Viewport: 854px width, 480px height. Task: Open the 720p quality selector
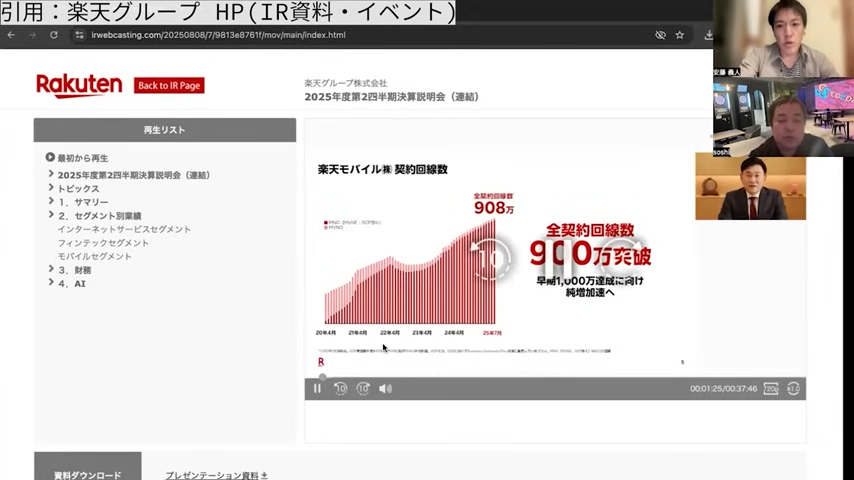[771, 388]
